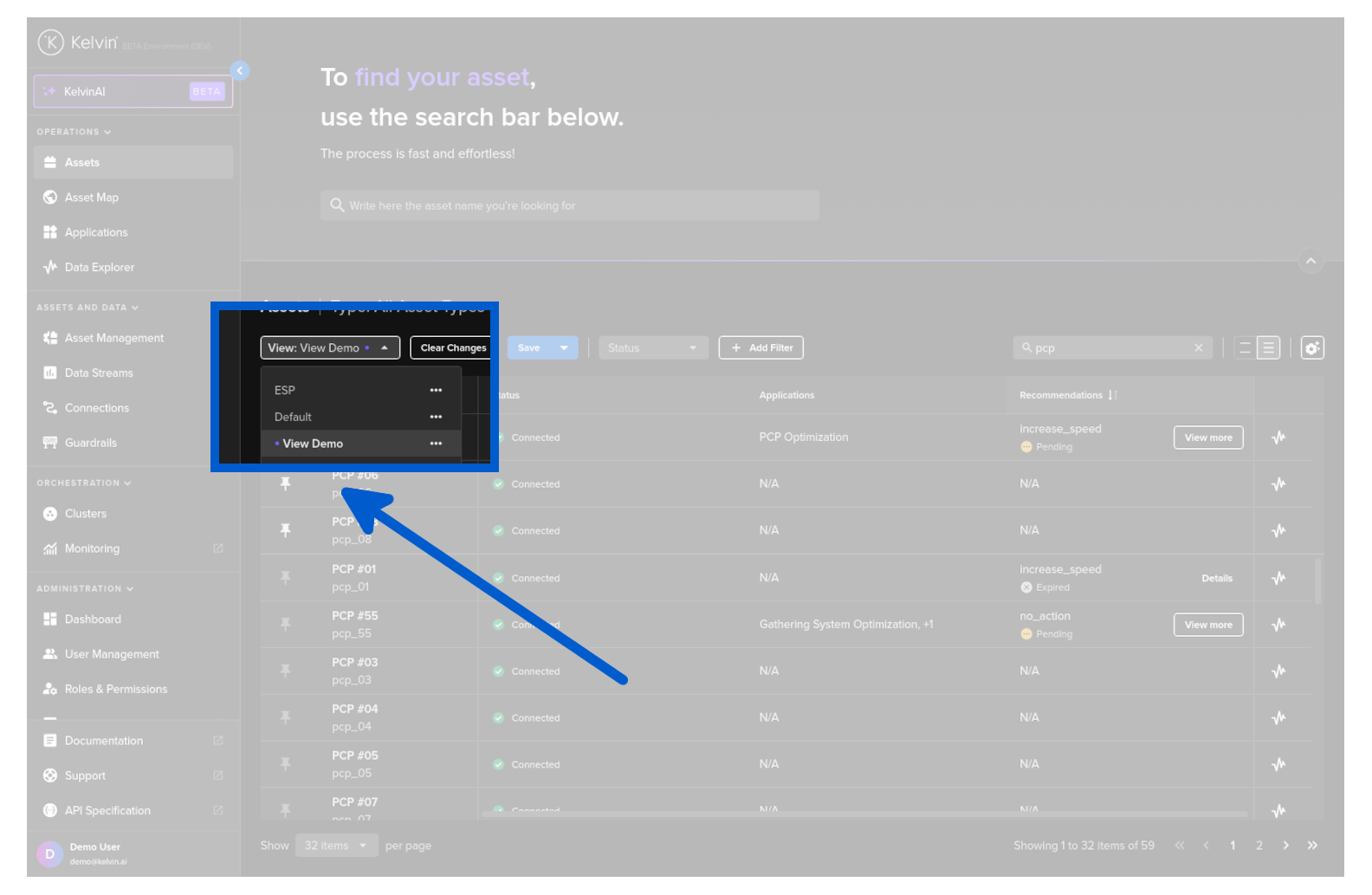Image resolution: width=1372 pixels, height=895 pixels.
Task: Open options menu for the Default view
Action: [x=436, y=418]
